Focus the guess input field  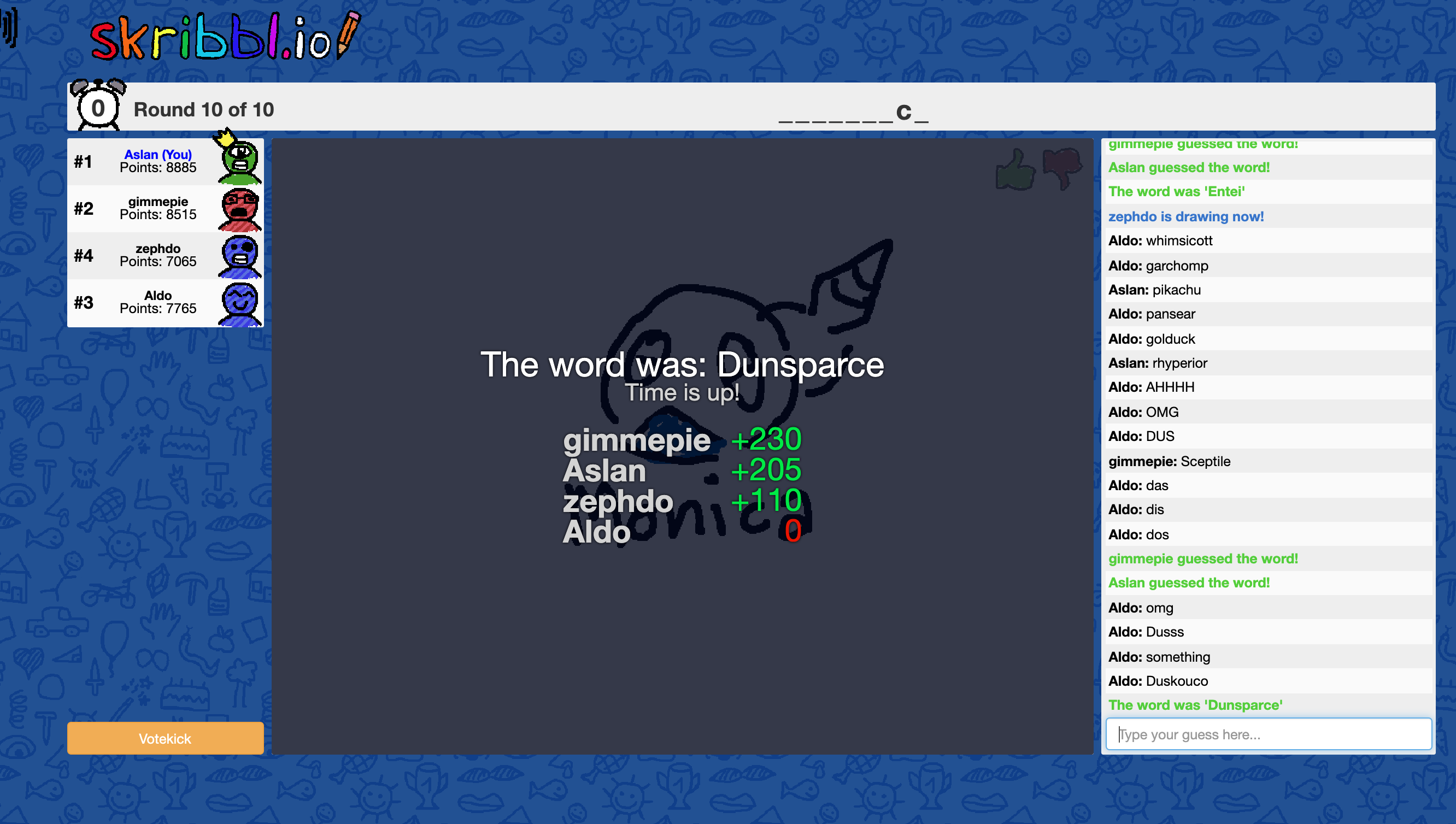tap(1268, 734)
